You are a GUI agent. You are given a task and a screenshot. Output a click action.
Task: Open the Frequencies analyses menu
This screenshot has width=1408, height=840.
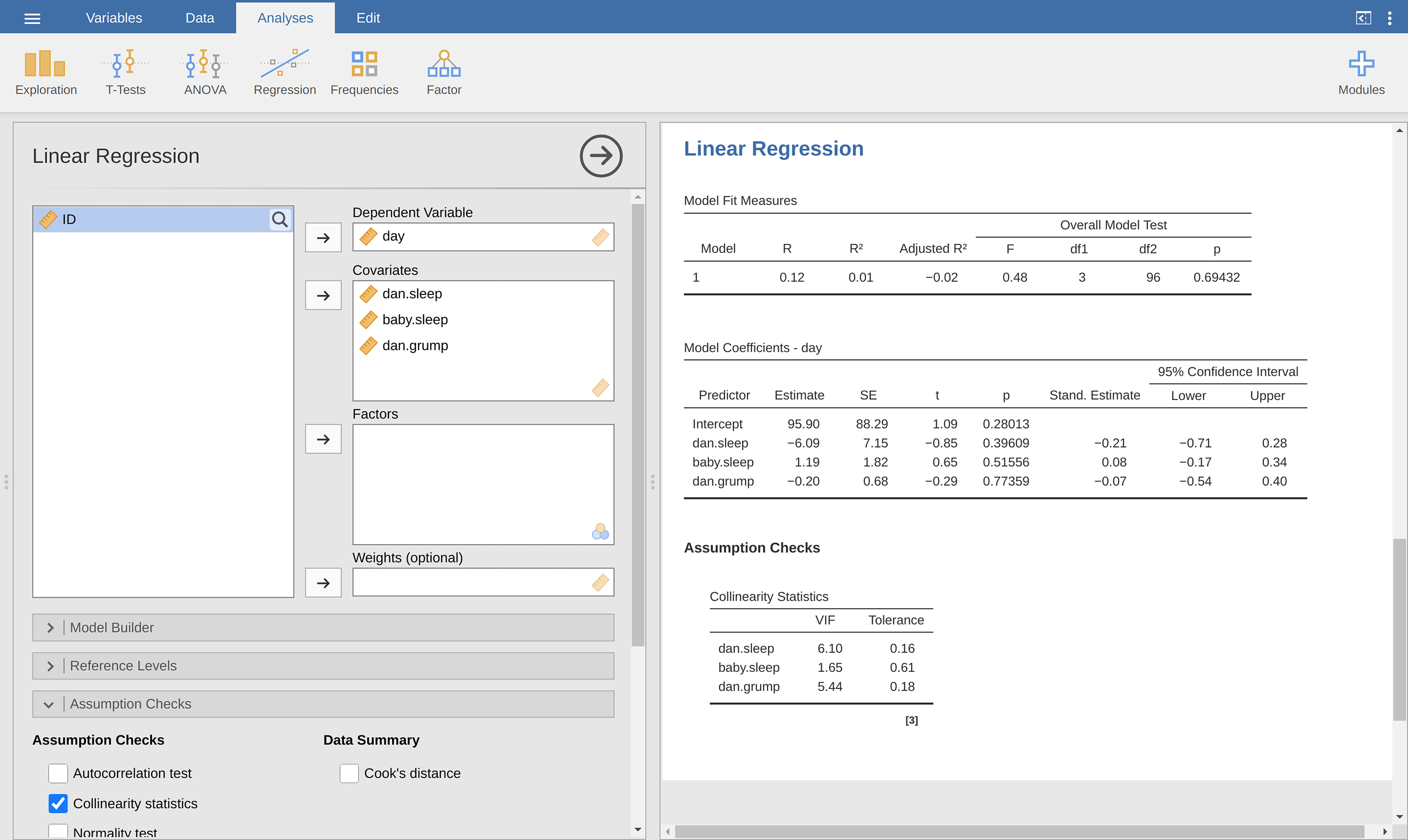(x=364, y=73)
